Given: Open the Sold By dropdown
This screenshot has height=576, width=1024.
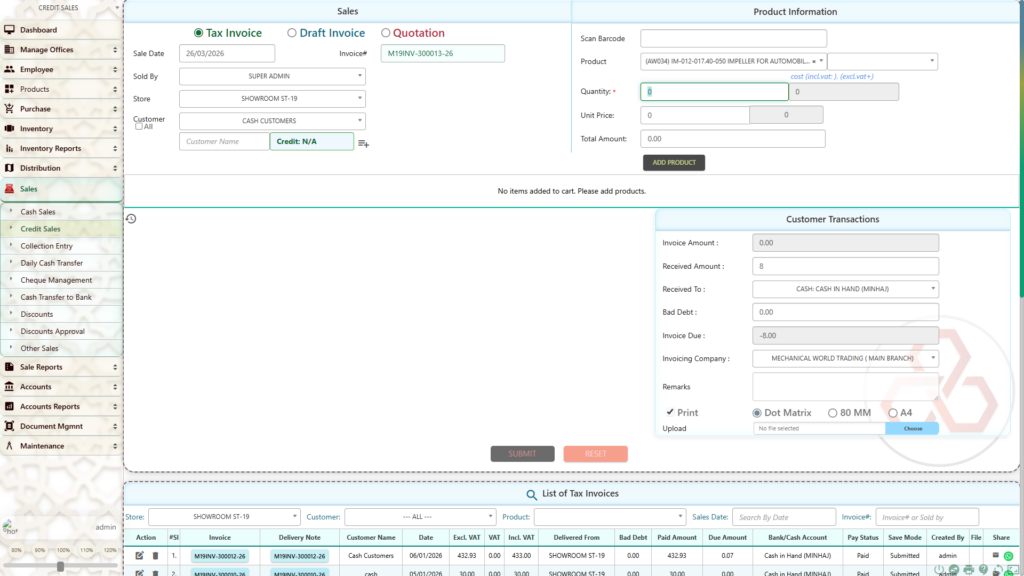Looking at the screenshot, I should click(272, 76).
